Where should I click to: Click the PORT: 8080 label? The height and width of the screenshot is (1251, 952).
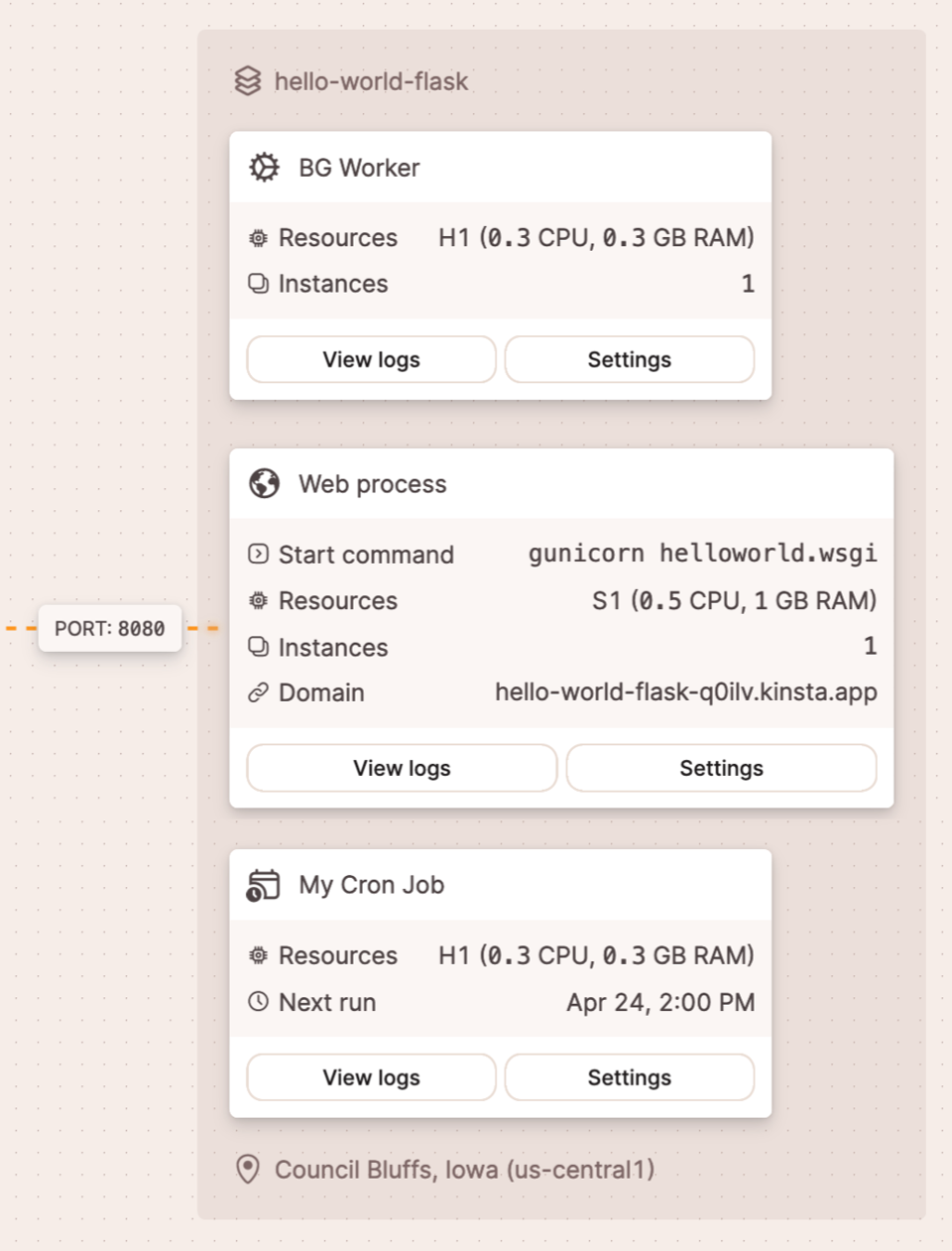coord(110,629)
